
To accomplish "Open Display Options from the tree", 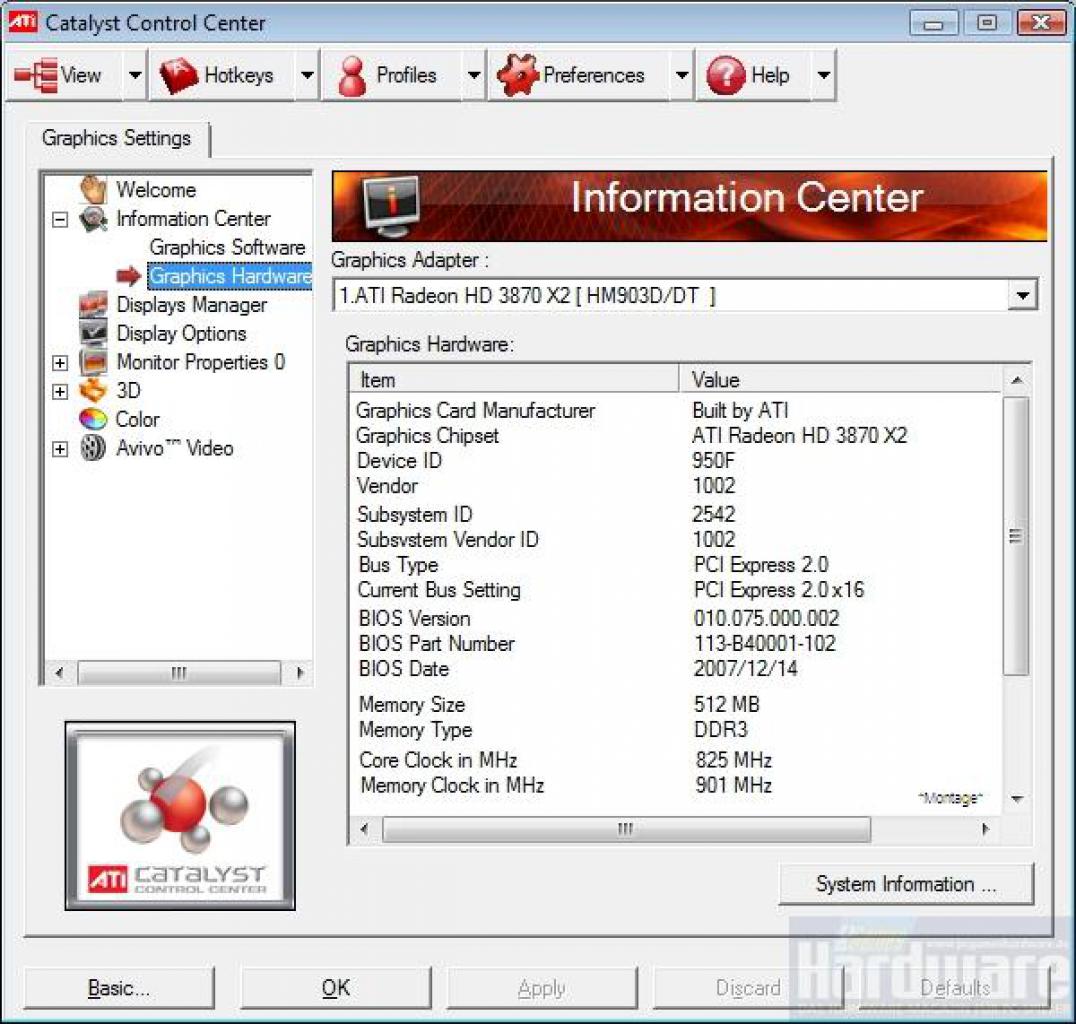I will [181, 334].
